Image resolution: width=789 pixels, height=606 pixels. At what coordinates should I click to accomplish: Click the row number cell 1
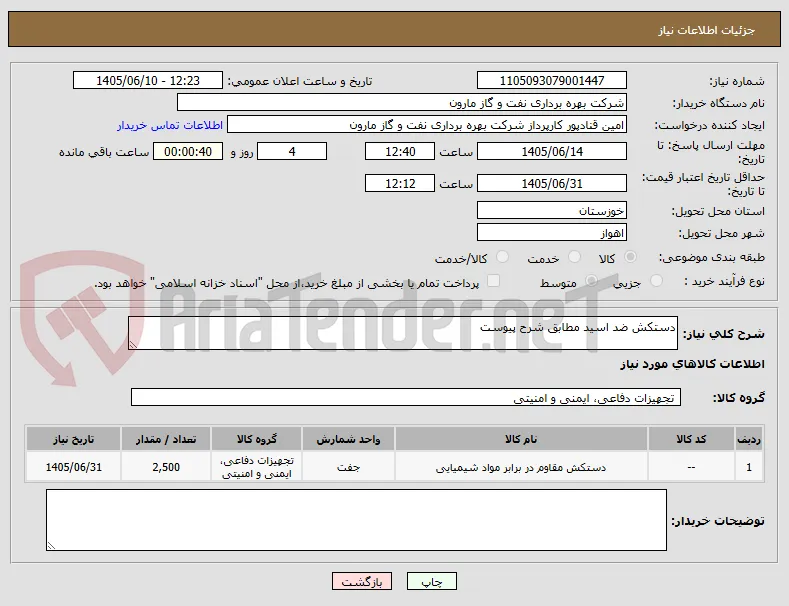749,467
